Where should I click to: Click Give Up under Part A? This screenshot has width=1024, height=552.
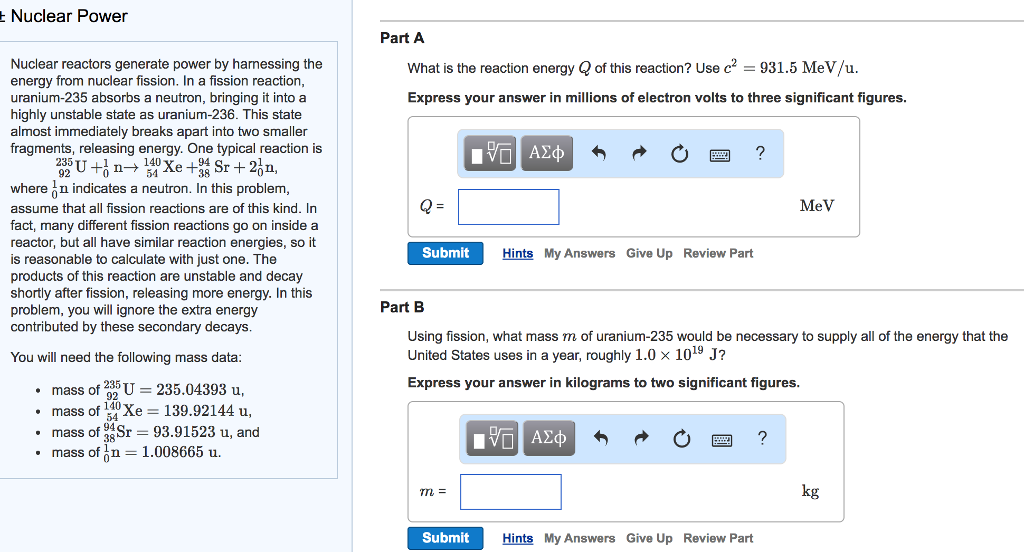click(649, 254)
